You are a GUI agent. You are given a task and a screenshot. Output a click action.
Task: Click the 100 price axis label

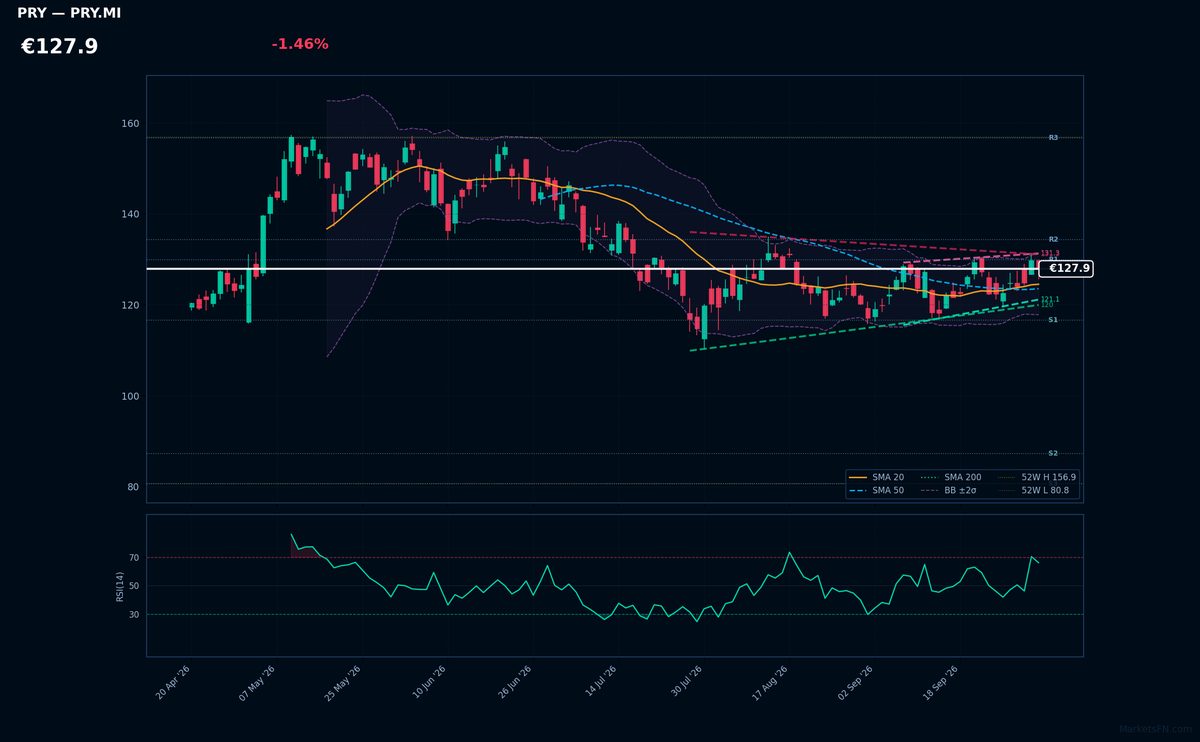tap(130, 397)
